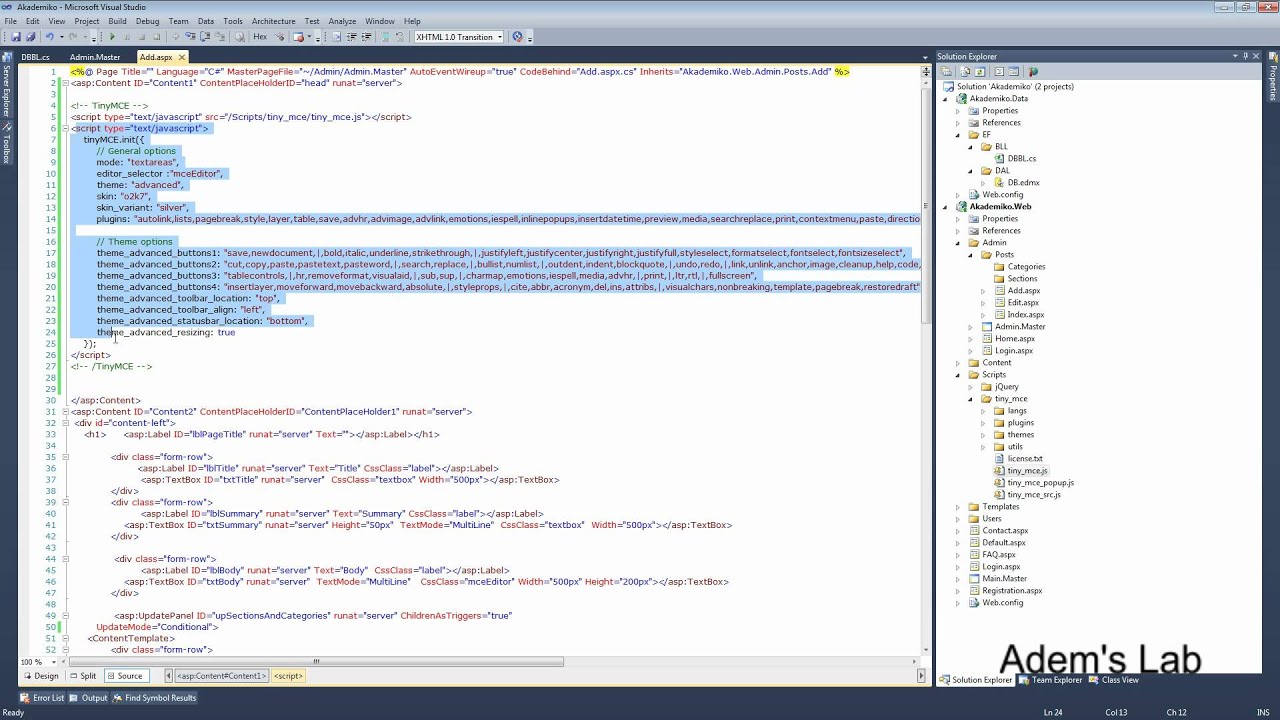The width and height of the screenshot is (1280, 720).
Task: Toggle Hex display mode
Action: 260,37
